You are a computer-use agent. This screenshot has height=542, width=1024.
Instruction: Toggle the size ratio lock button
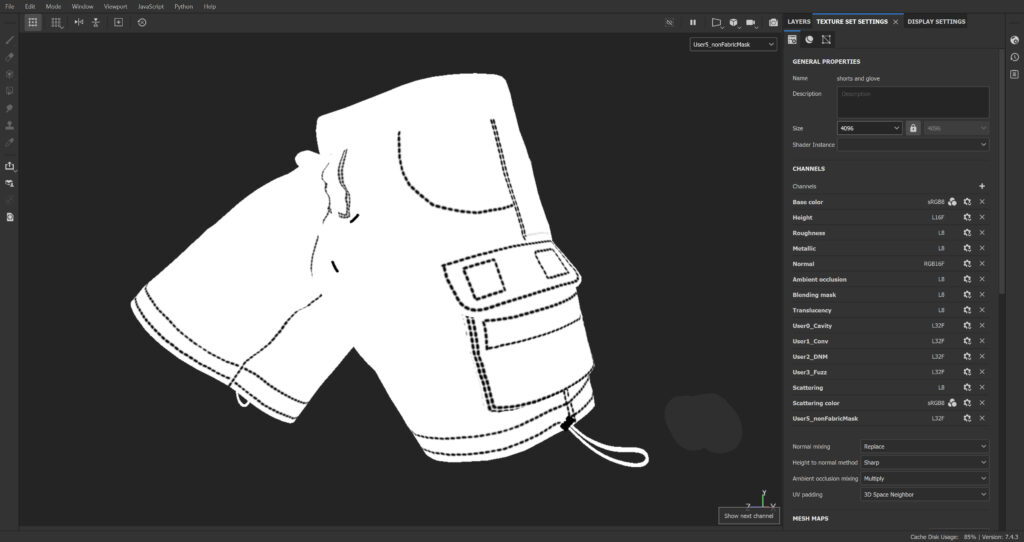913,128
